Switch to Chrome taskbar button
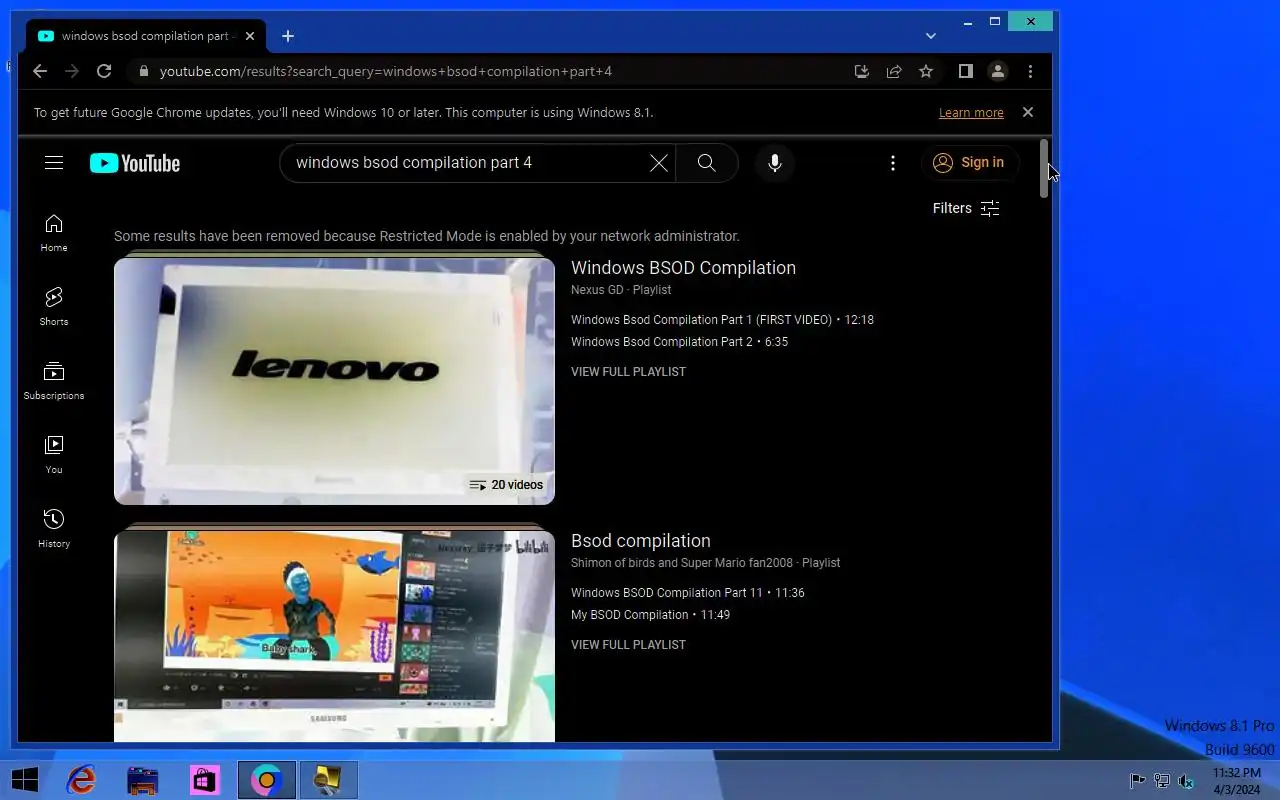The image size is (1280, 800). coord(267,780)
